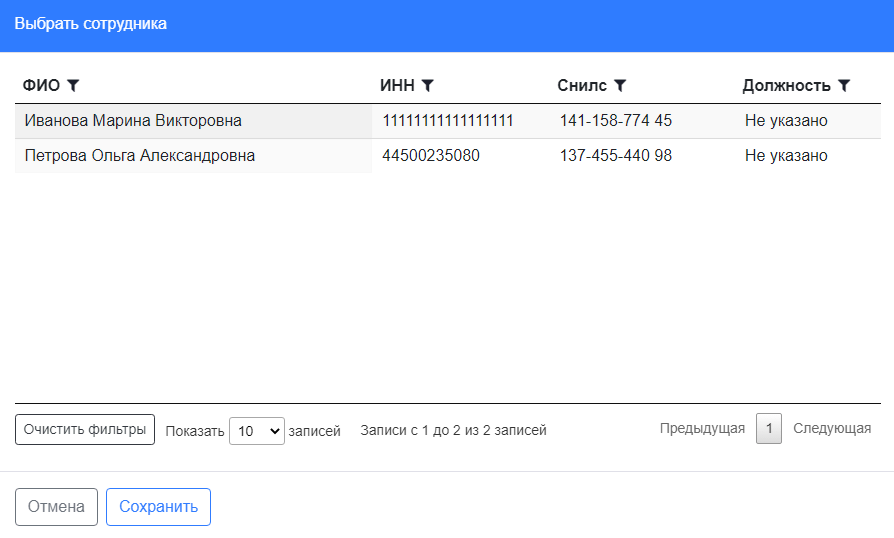Click the filter icon beside ИНН header

[428, 86]
